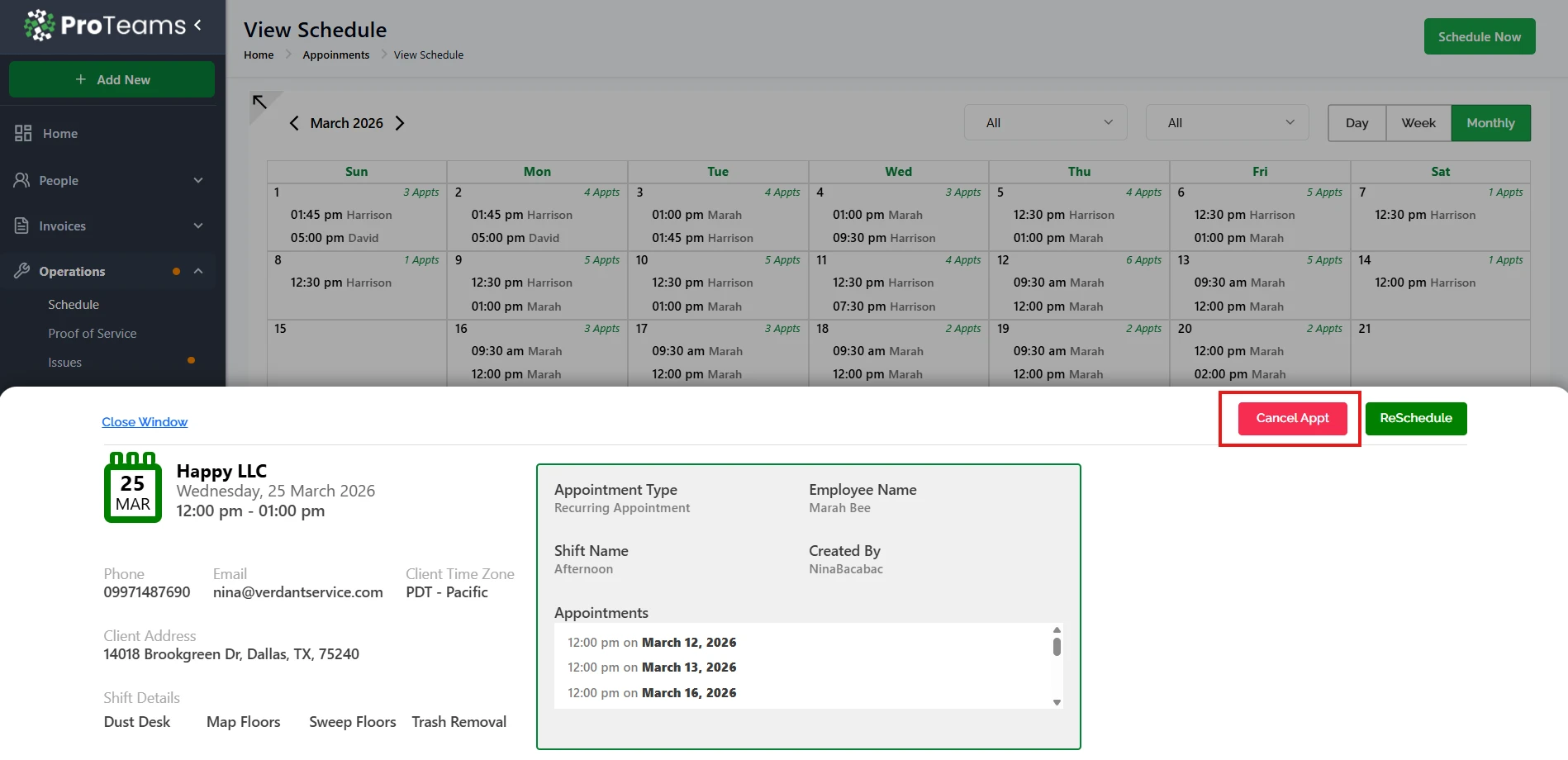Click the People icon in sidebar
Viewport: 1568px width, 760px height.
click(x=22, y=180)
